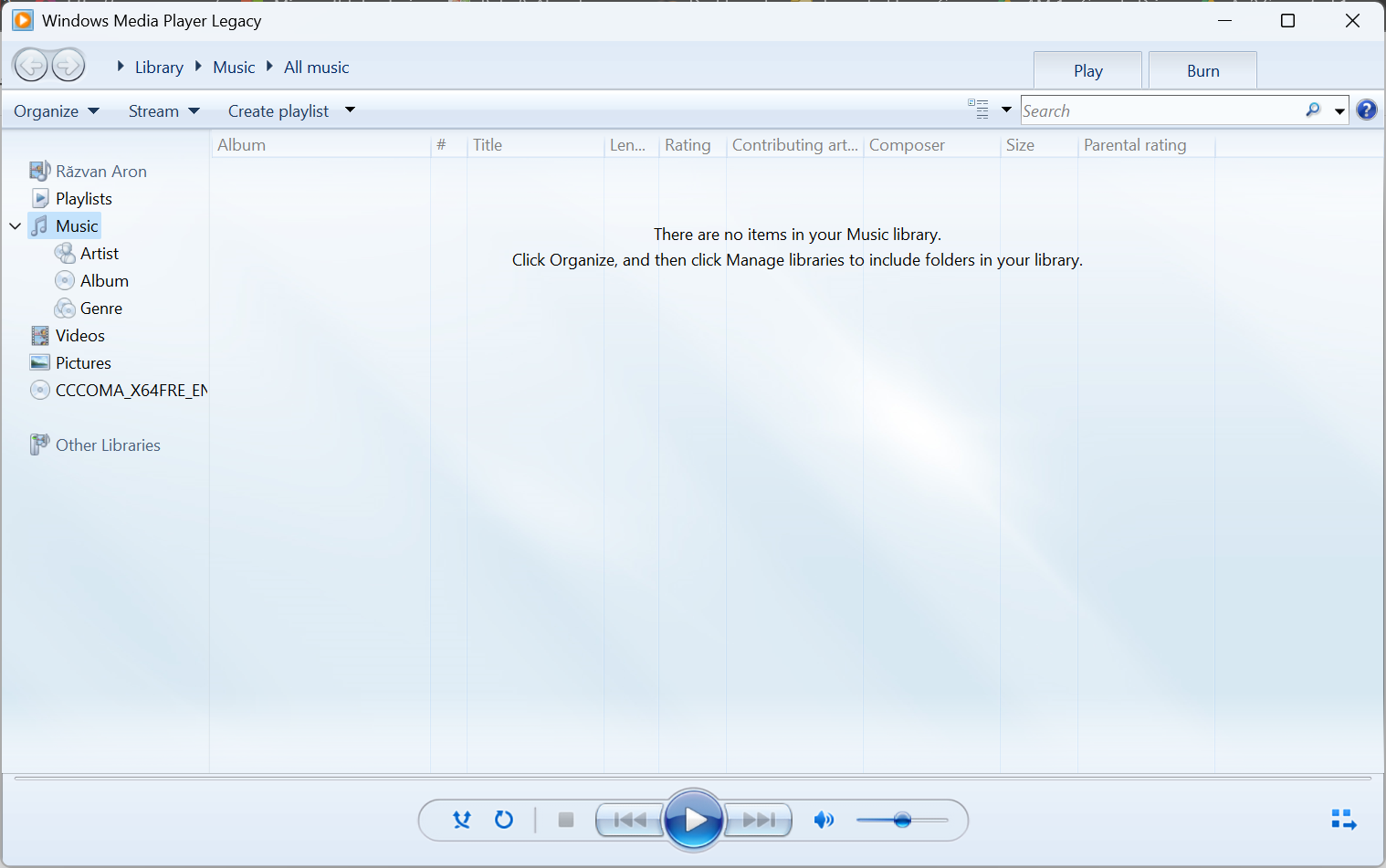Sort by the Album column header
This screenshot has height=868, width=1386.
tap(321, 144)
